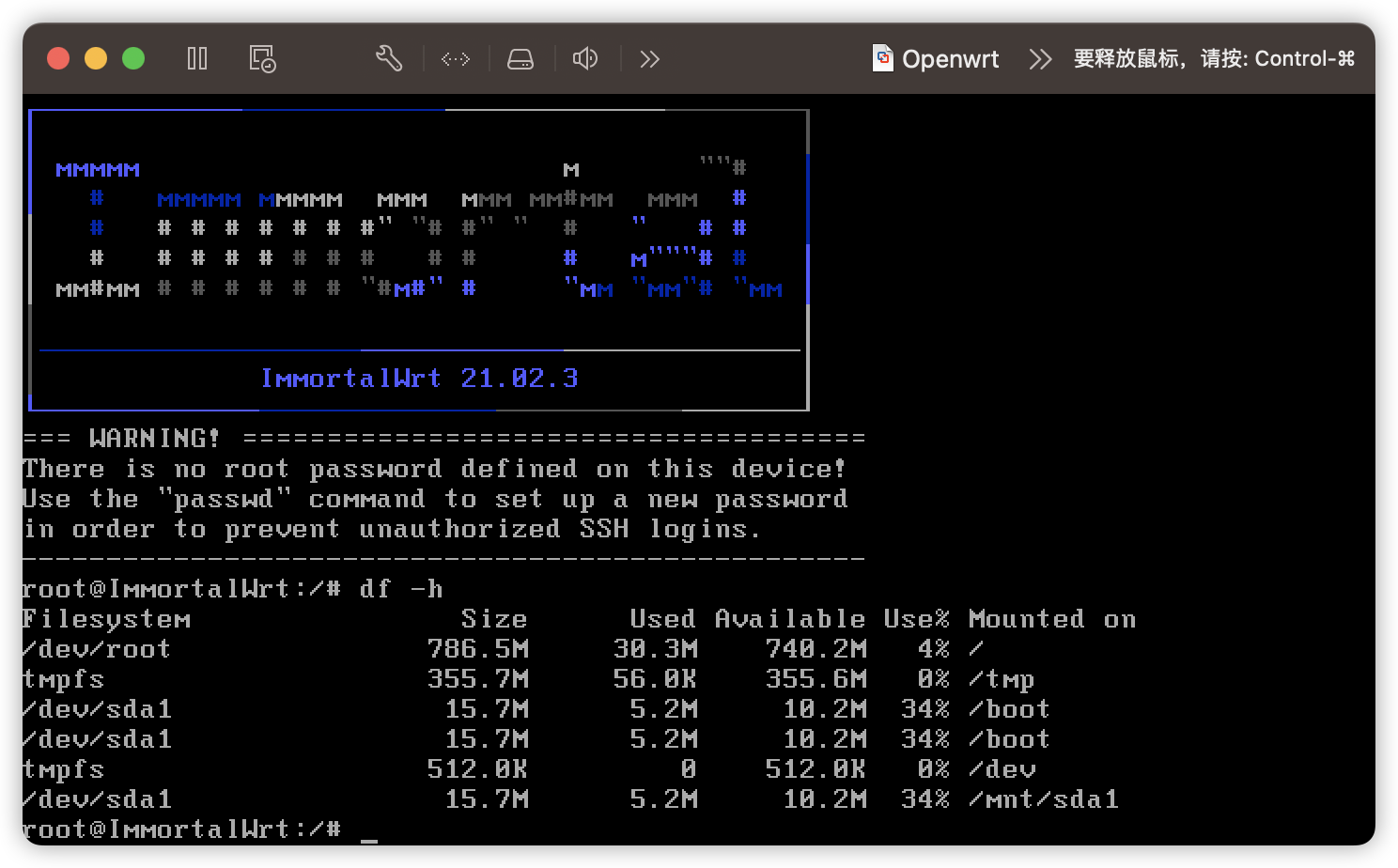Take a snapshot of the VM
This screenshot has height=868, width=1398.
point(262,59)
